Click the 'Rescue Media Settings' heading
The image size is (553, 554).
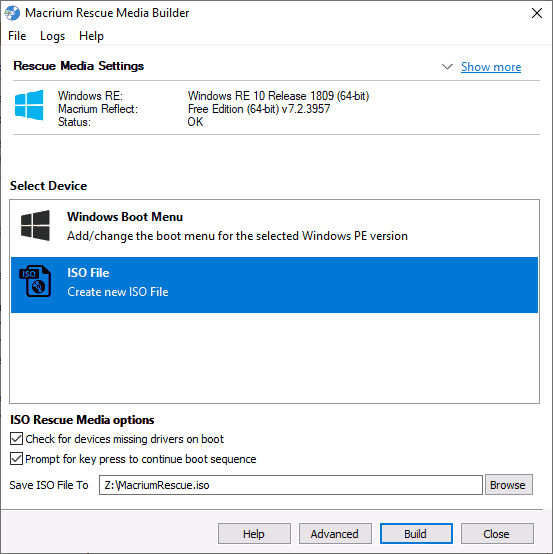78,66
